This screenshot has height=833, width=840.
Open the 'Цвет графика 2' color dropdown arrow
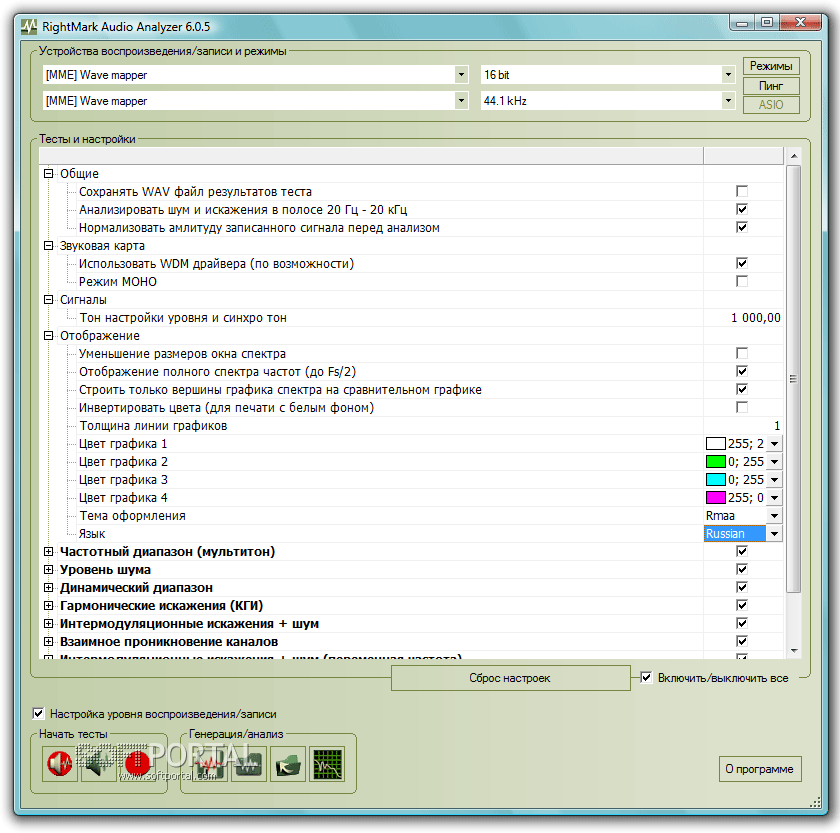coord(774,462)
